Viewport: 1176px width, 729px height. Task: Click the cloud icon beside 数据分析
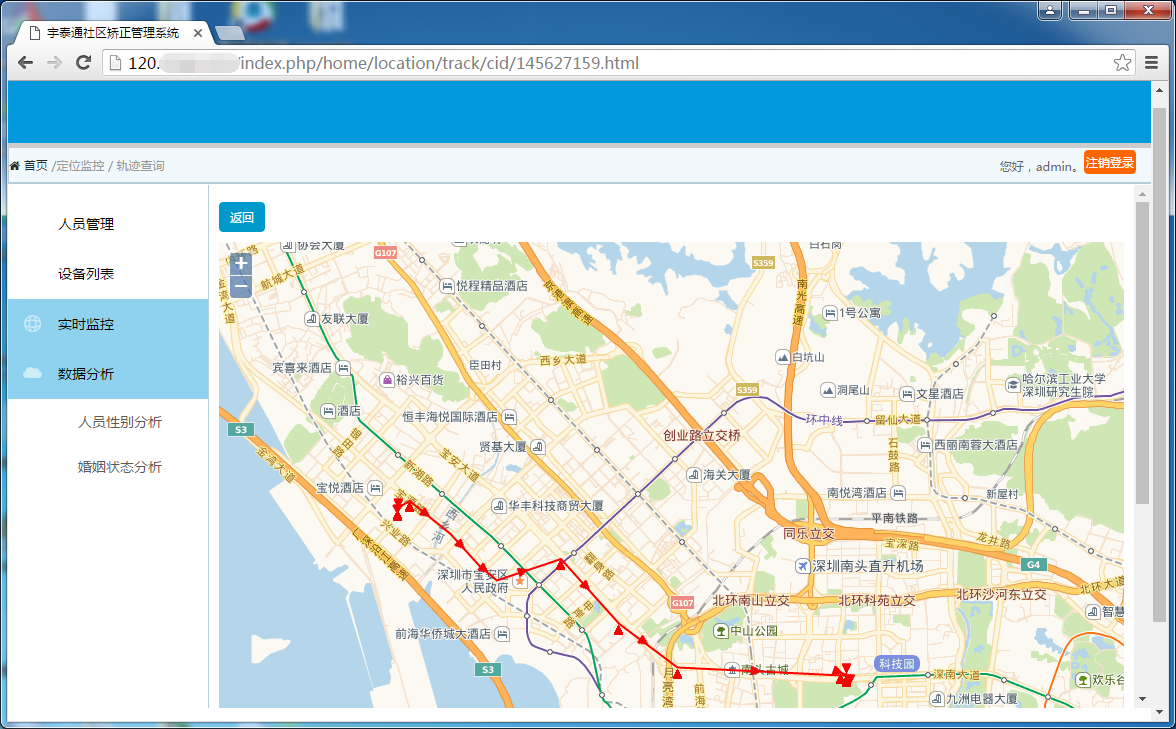(33, 374)
